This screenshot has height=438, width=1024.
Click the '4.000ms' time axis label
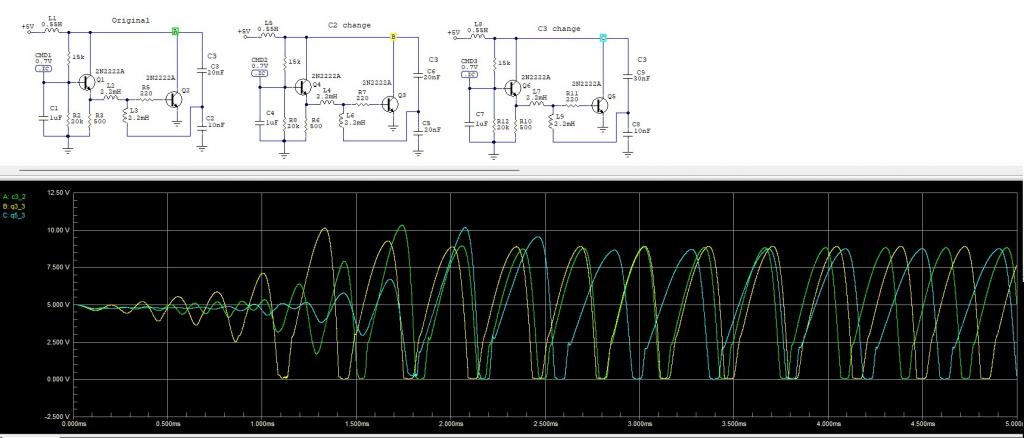[x=827, y=423]
